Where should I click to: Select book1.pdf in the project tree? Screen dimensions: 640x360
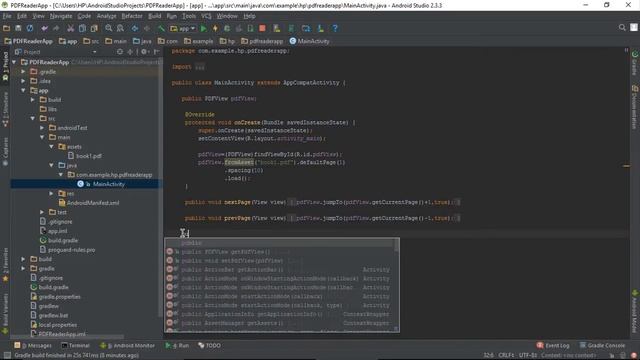[x=85, y=156]
